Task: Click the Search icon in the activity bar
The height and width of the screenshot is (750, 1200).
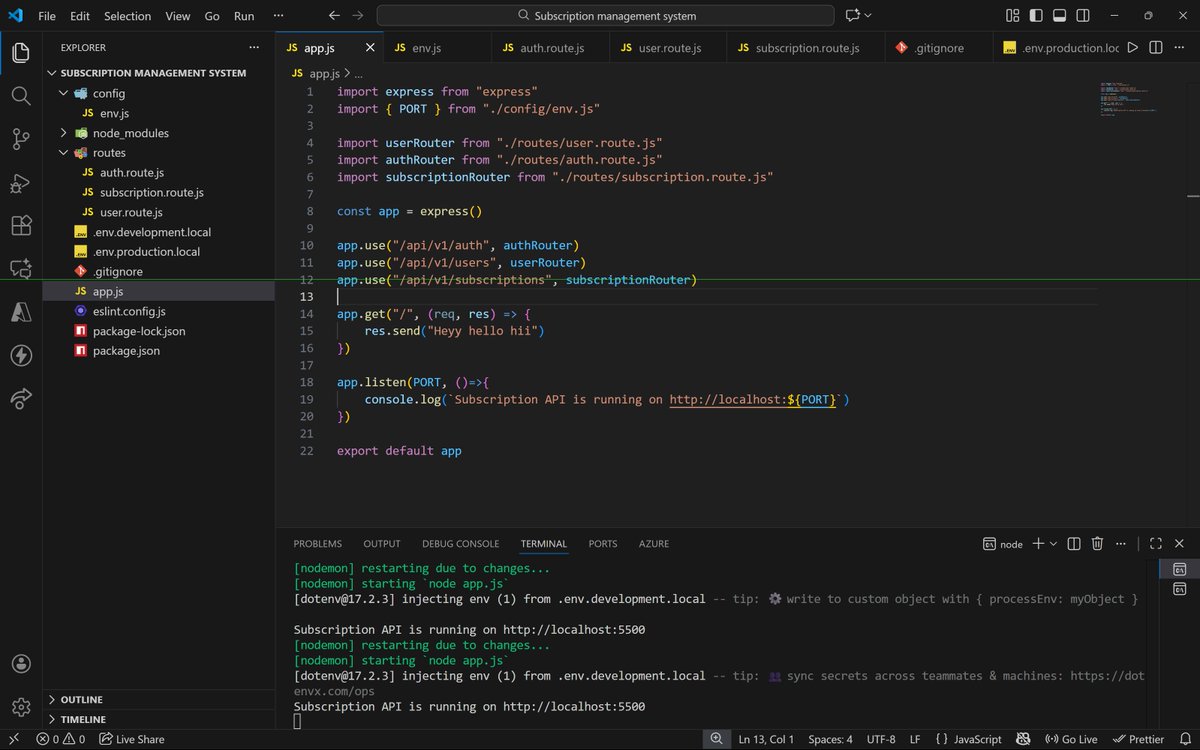Action: (x=21, y=97)
